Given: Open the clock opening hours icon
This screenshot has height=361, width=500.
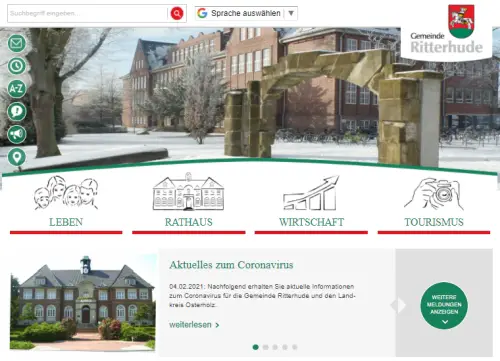Looking at the screenshot, I should coord(17,66).
